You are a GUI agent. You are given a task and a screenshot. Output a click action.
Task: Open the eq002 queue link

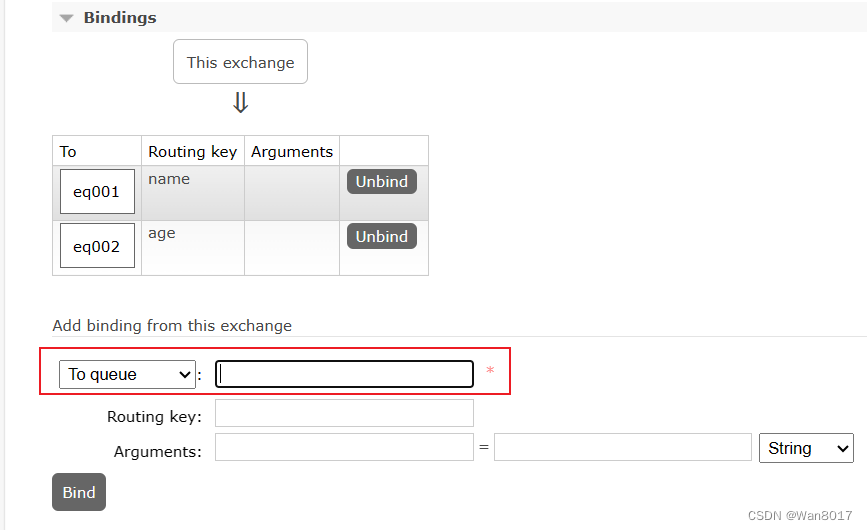point(97,246)
